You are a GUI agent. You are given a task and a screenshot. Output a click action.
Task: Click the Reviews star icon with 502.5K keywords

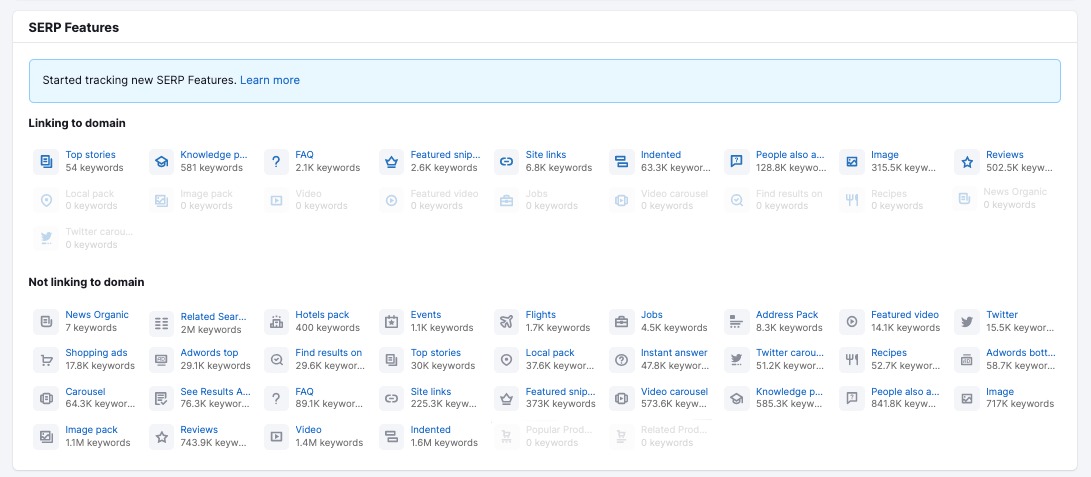click(x=966, y=161)
